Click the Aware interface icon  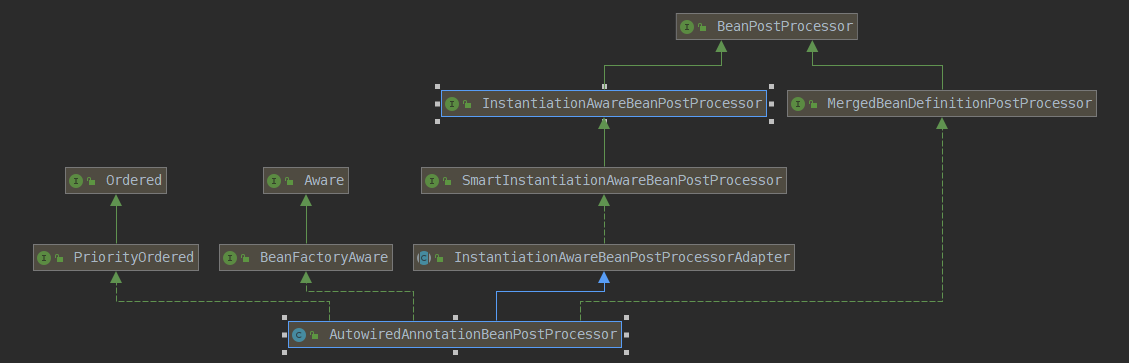274,181
